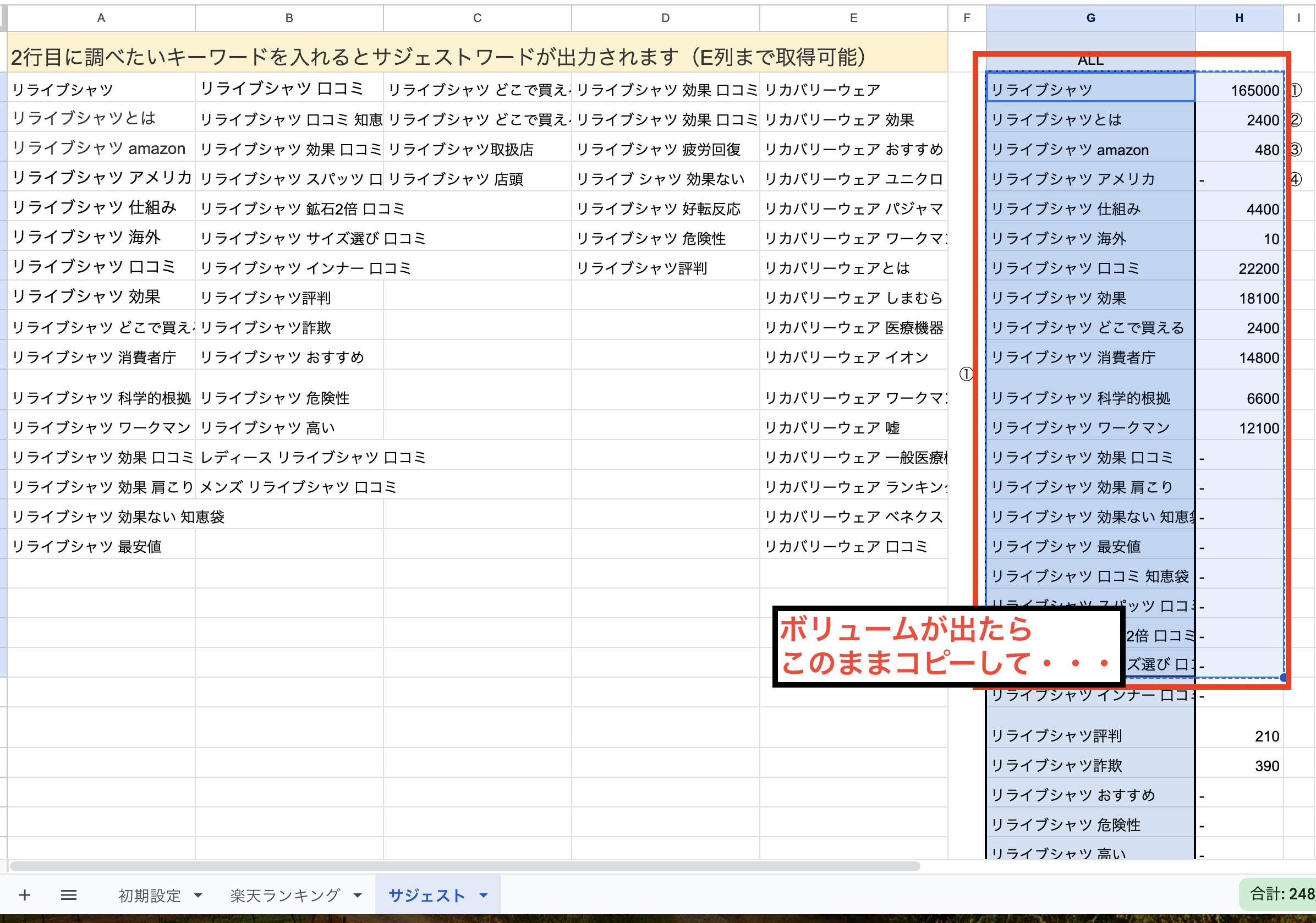The height and width of the screenshot is (923, 1316).
Task: Select column G header
Action: point(1090,18)
